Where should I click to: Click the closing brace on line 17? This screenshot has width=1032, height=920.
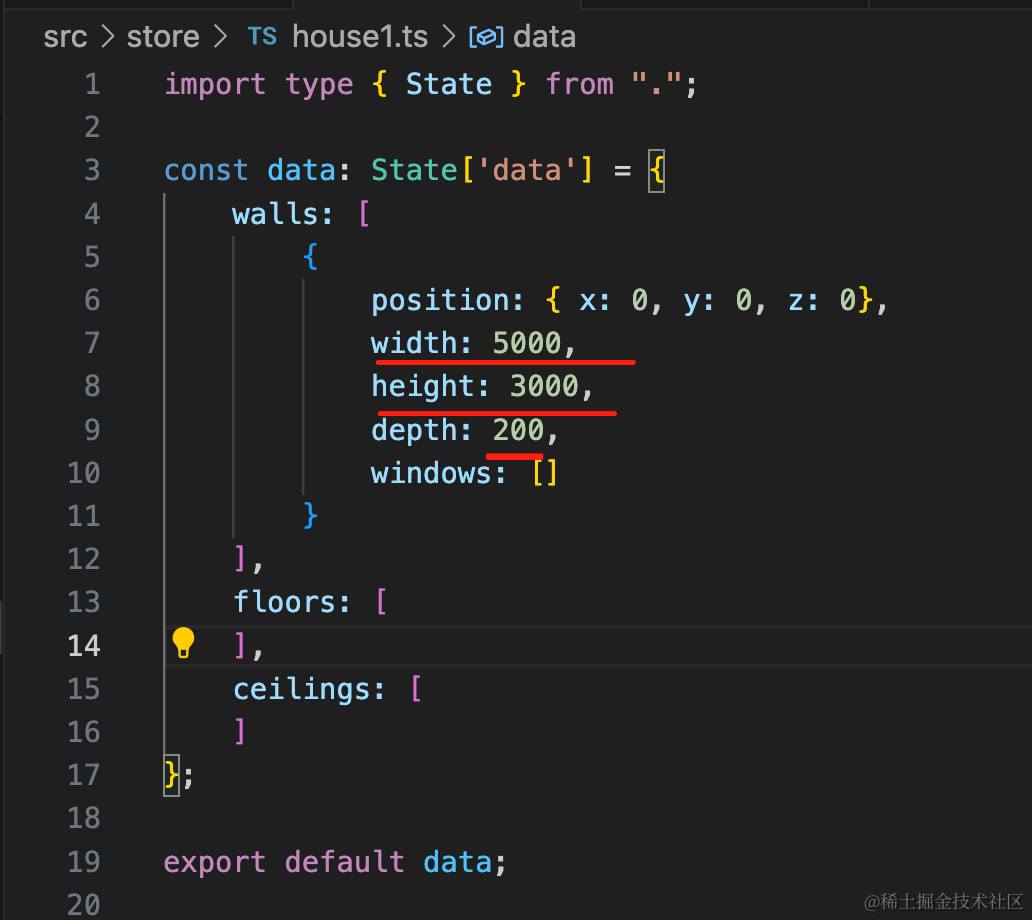171,775
